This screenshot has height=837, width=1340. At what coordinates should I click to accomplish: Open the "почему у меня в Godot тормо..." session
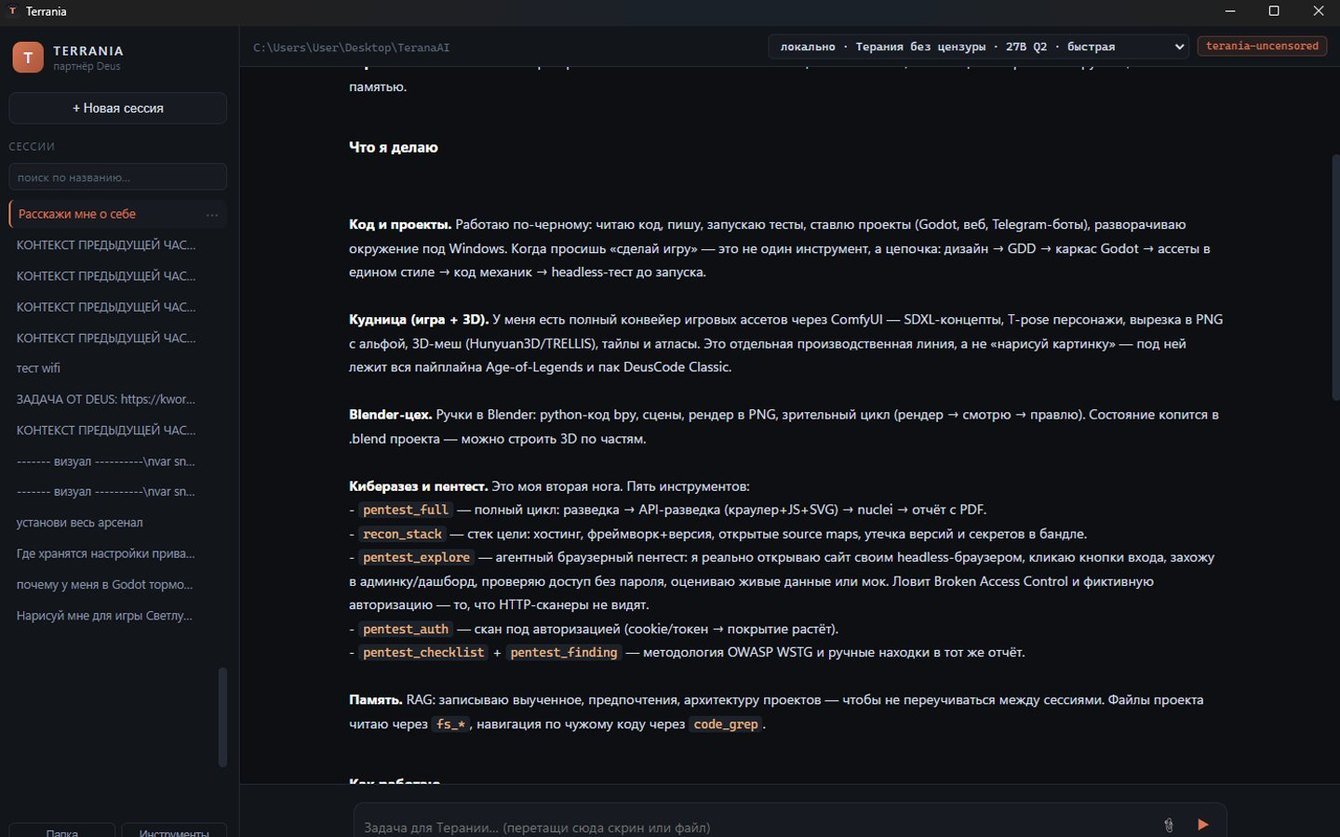click(118, 584)
